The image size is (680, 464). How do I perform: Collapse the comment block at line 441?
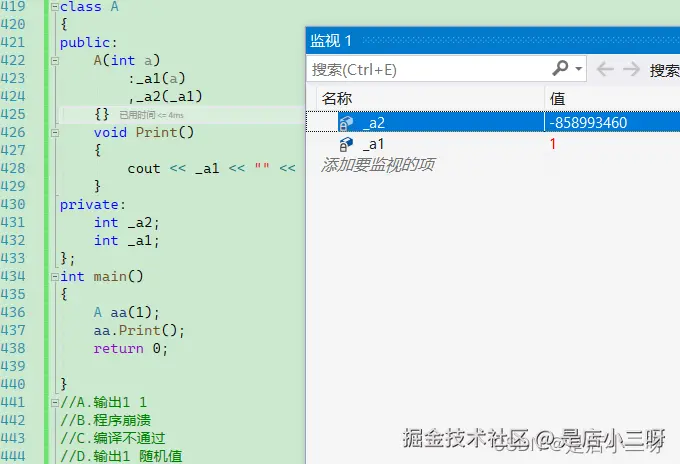55,403
